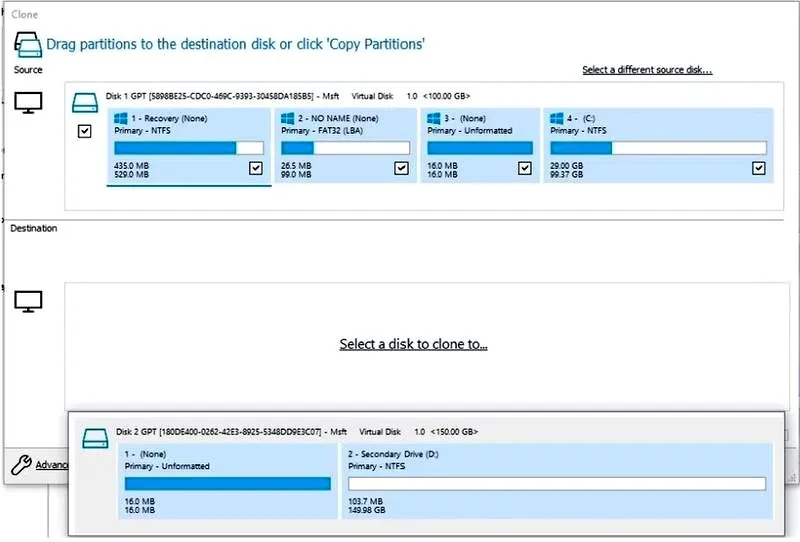Screen dimensions: 800x542
Task: Uncheck the NO NAME FAT32 partition checkbox
Action: point(402,168)
